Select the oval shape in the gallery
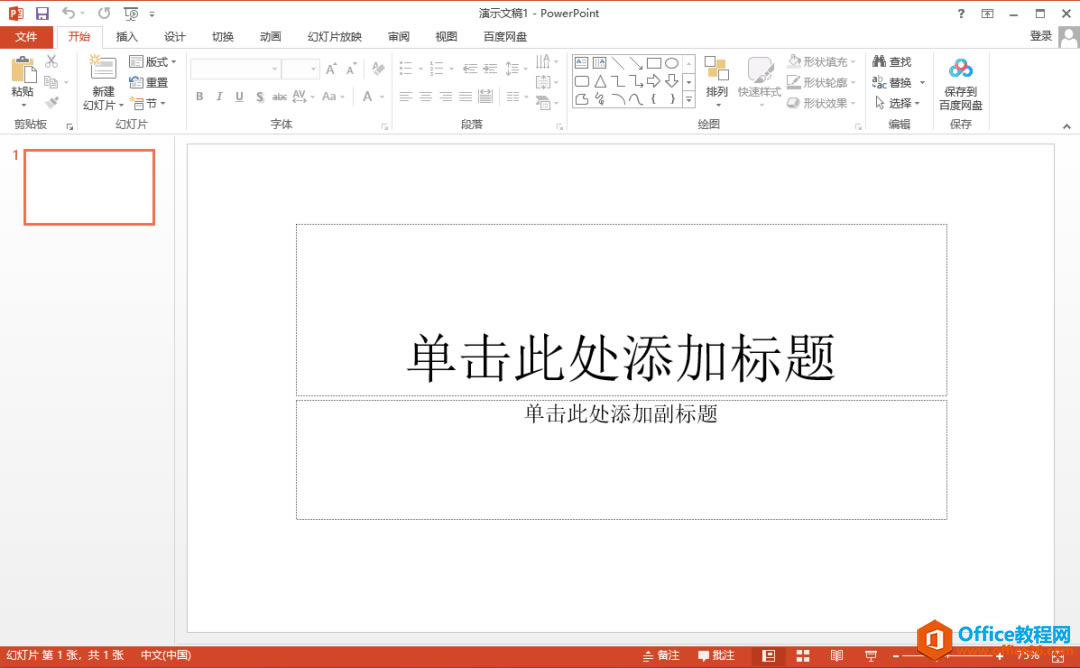 (x=672, y=63)
